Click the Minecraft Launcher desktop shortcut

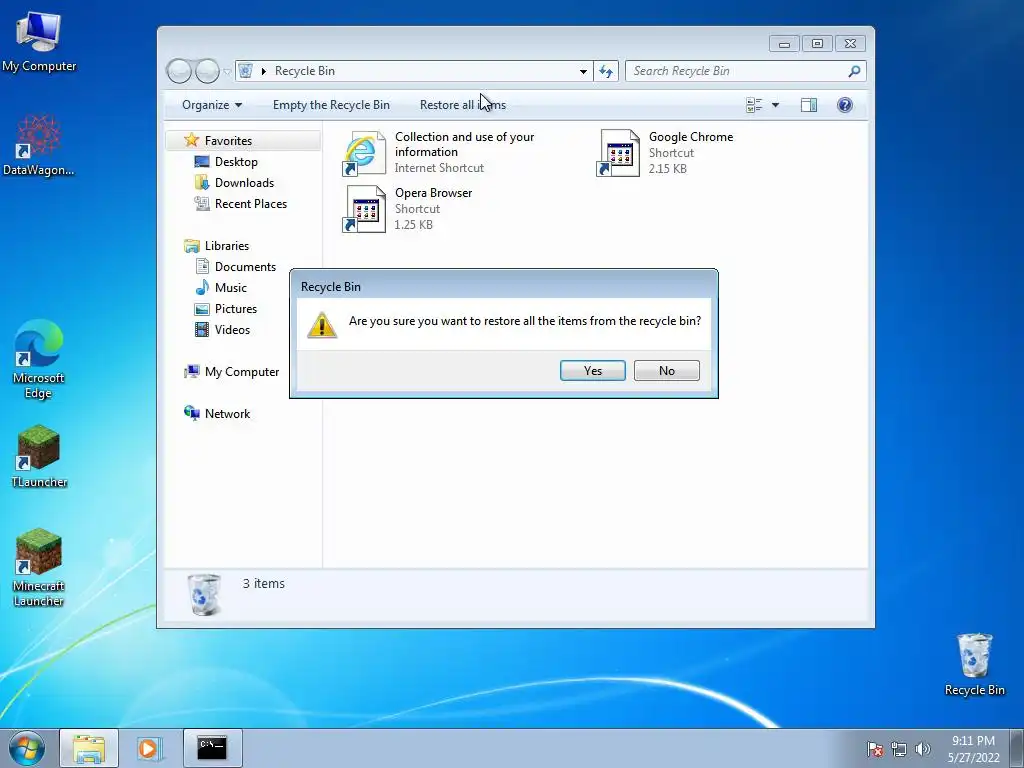[x=39, y=567]
